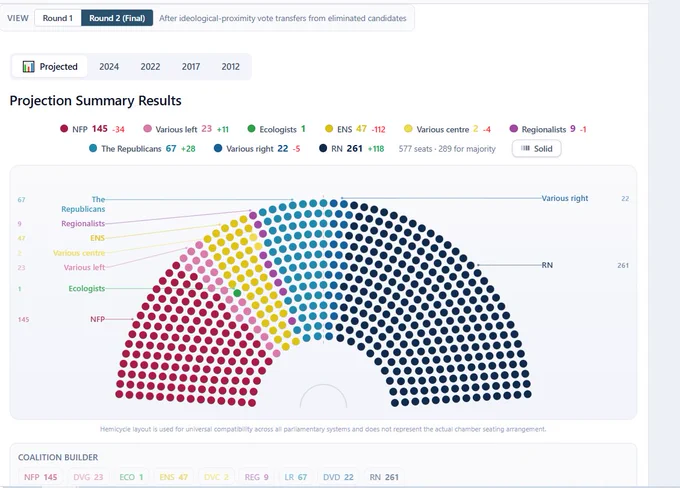Click the RN legend dark navy dot
This screenshot has height=488, width=680.
click(323, 148)
